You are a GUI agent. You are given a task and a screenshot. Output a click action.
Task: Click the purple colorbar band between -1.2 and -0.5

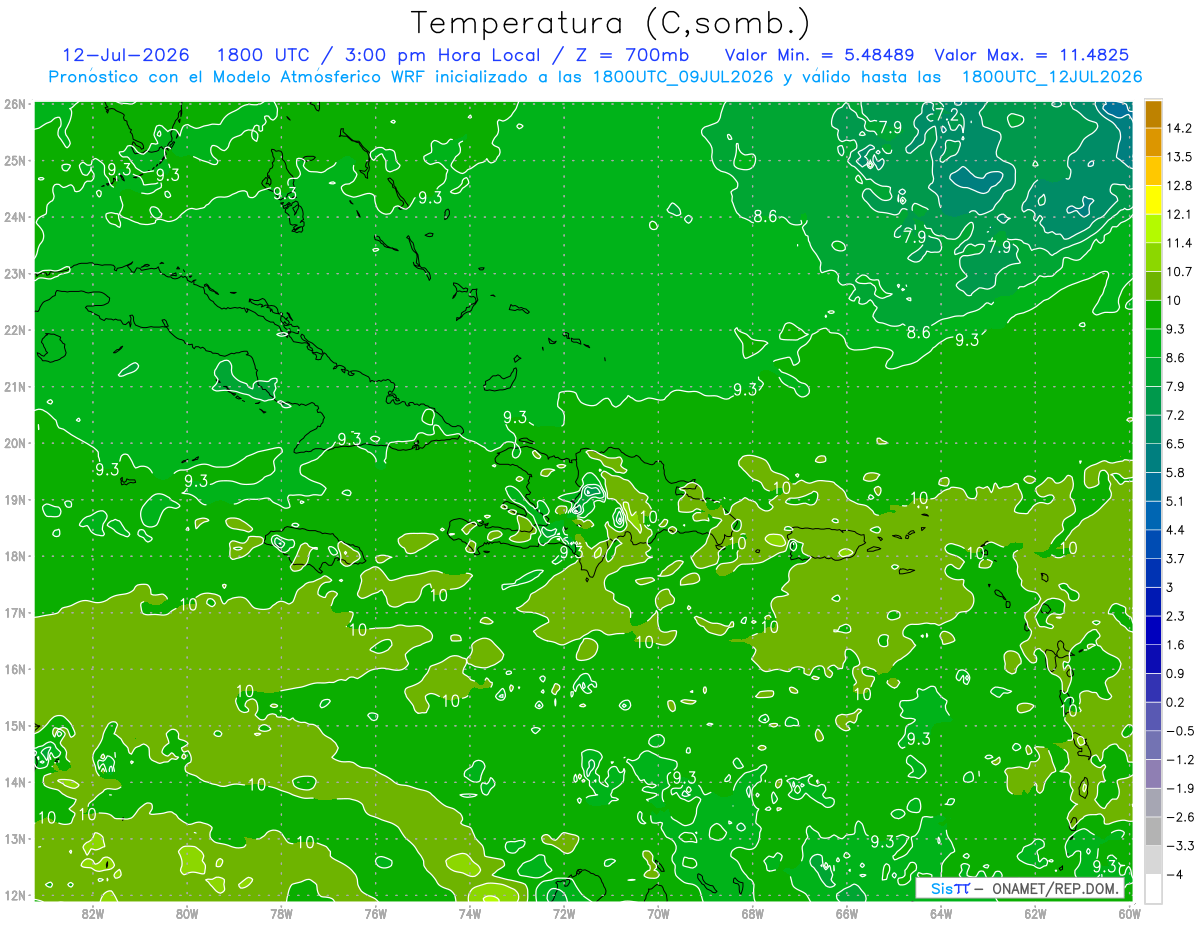point(1154,744)
